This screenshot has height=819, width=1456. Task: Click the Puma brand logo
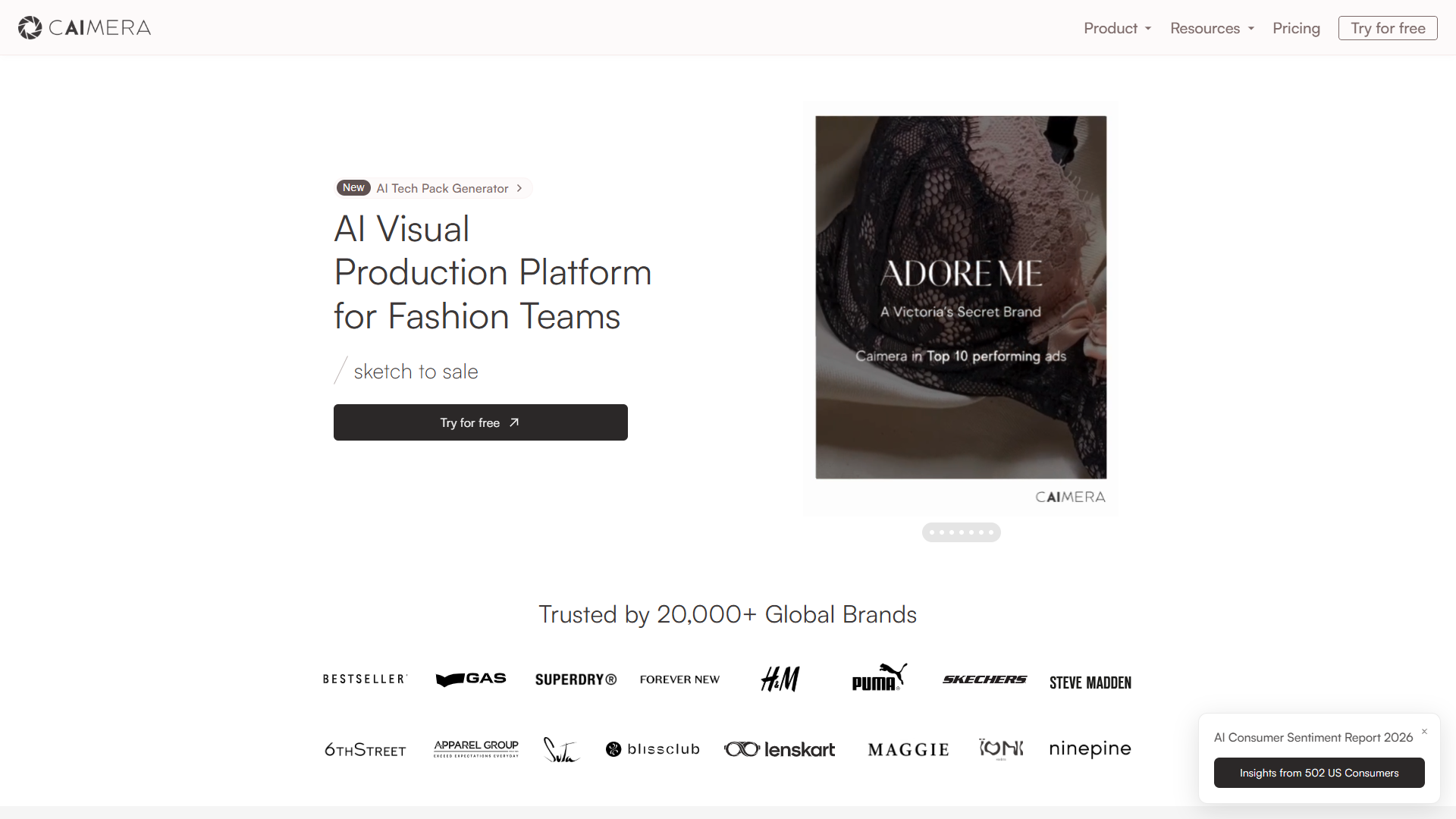pos(879,677)
